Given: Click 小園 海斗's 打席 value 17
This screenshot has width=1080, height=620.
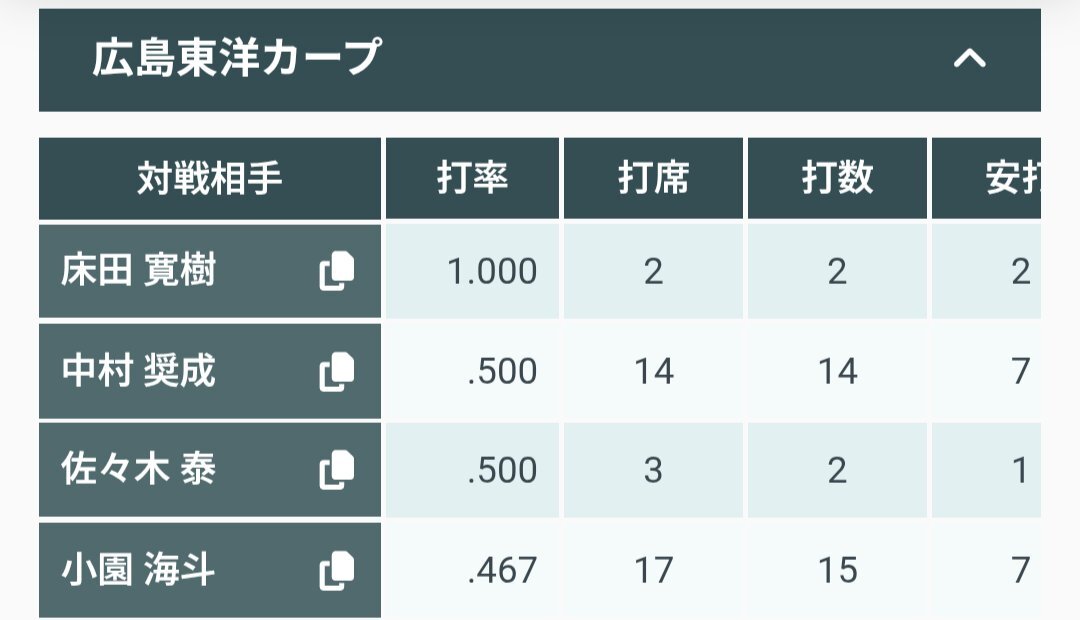Looking at the screenshot, I should (653, 570).
